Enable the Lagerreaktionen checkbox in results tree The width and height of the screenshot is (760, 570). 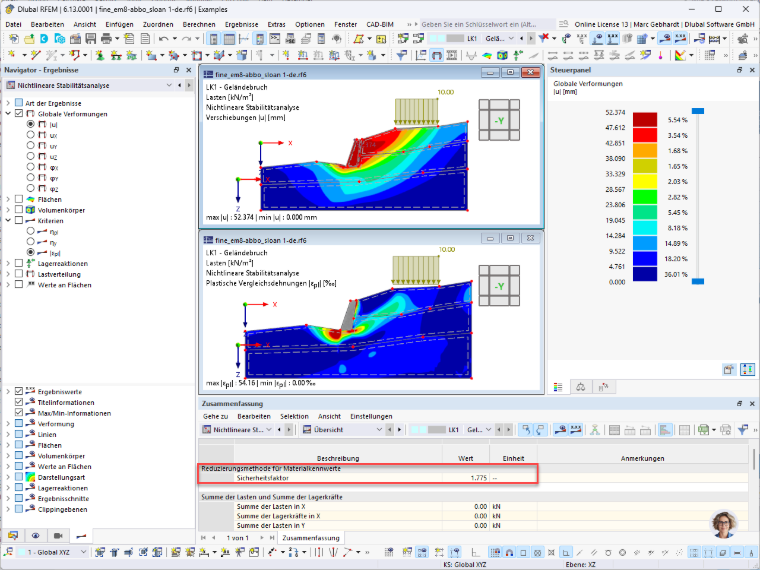tap(19, 263)
